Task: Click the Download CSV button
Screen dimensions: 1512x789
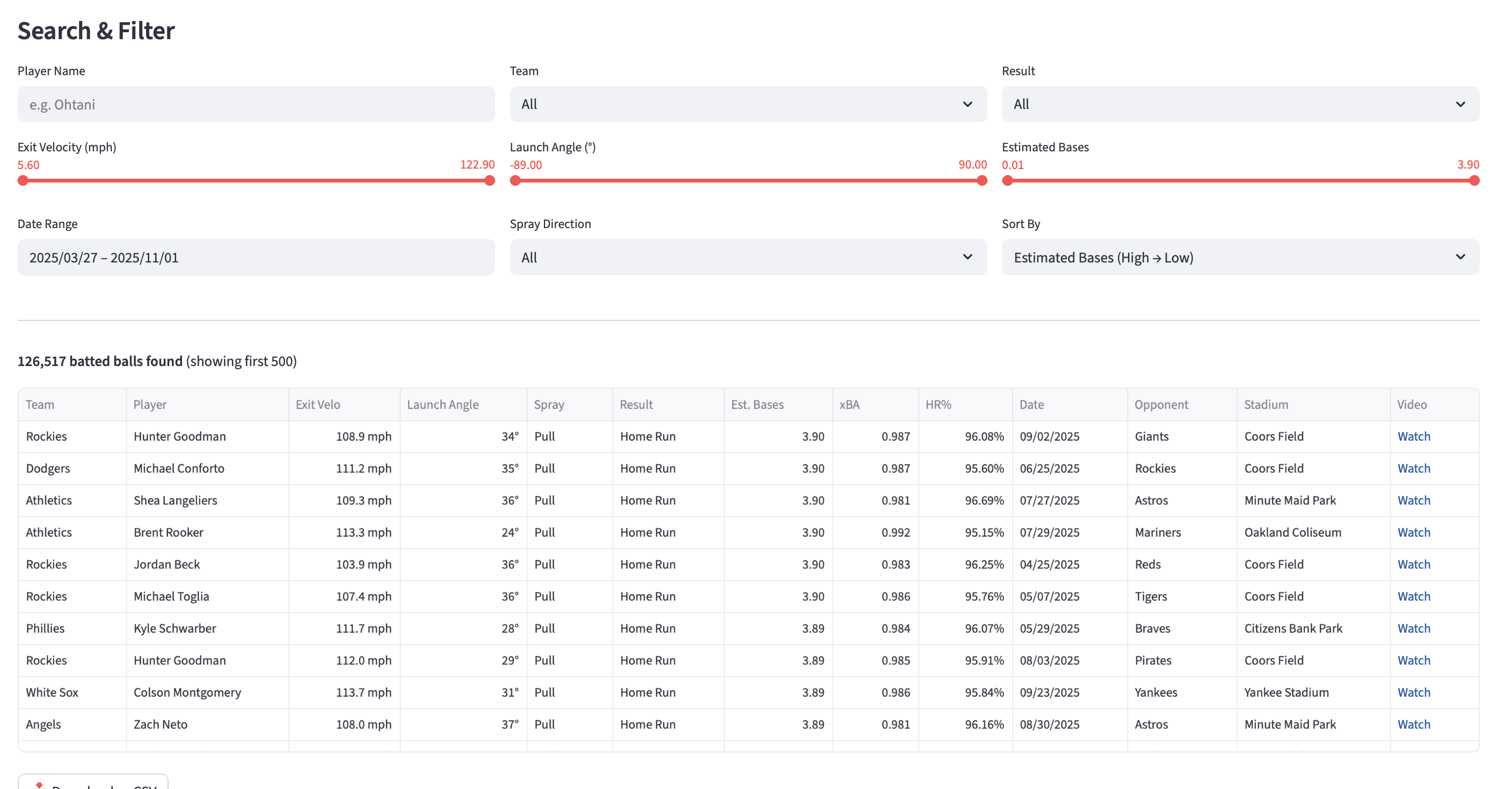Action: pos(93,783)
